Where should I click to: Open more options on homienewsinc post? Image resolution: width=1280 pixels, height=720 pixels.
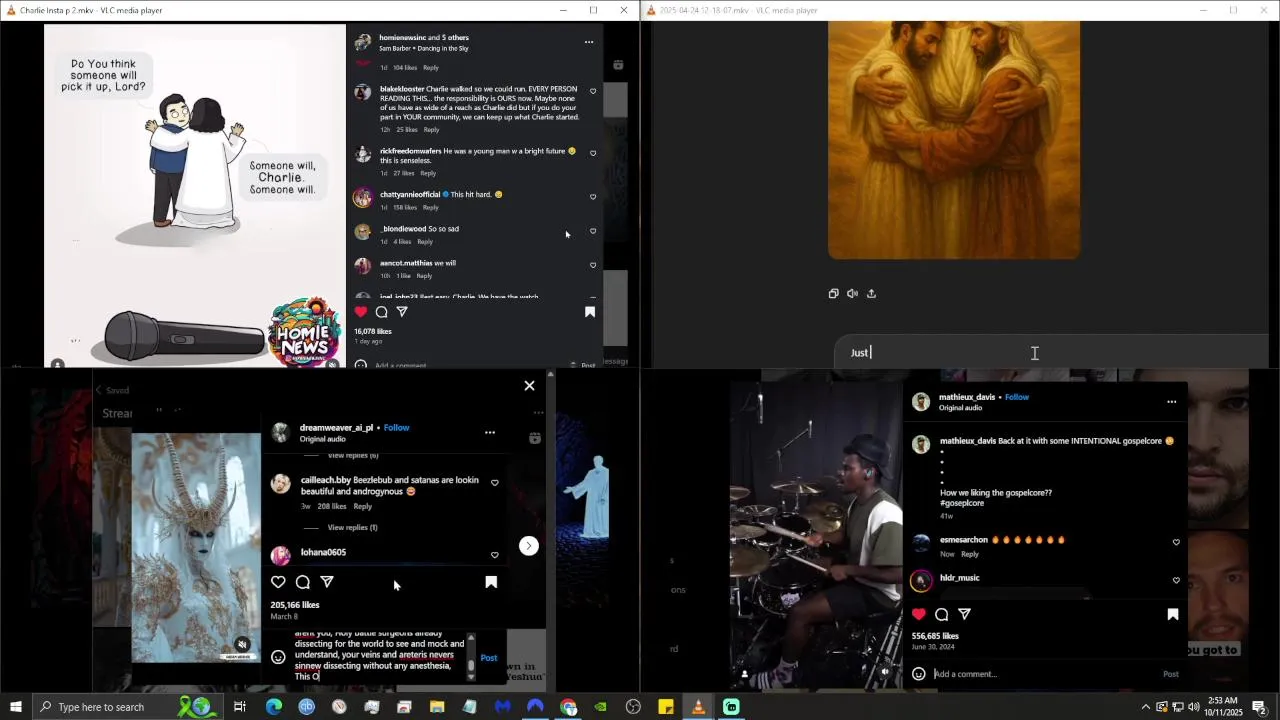[x=589, y=42]
